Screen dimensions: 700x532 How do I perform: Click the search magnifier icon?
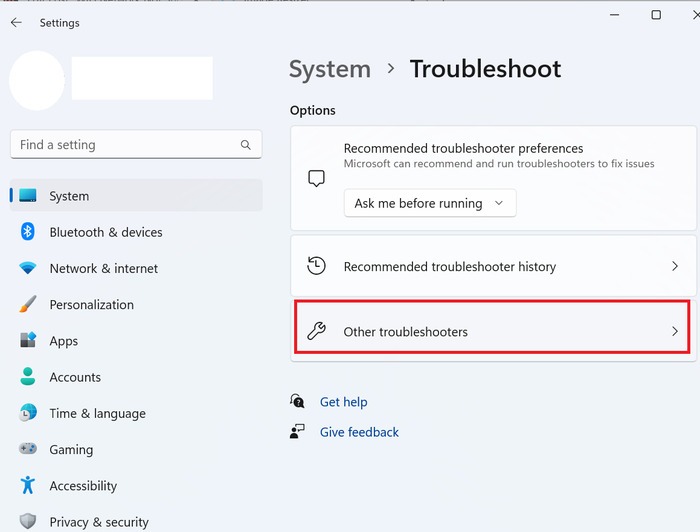click(246, 145)
